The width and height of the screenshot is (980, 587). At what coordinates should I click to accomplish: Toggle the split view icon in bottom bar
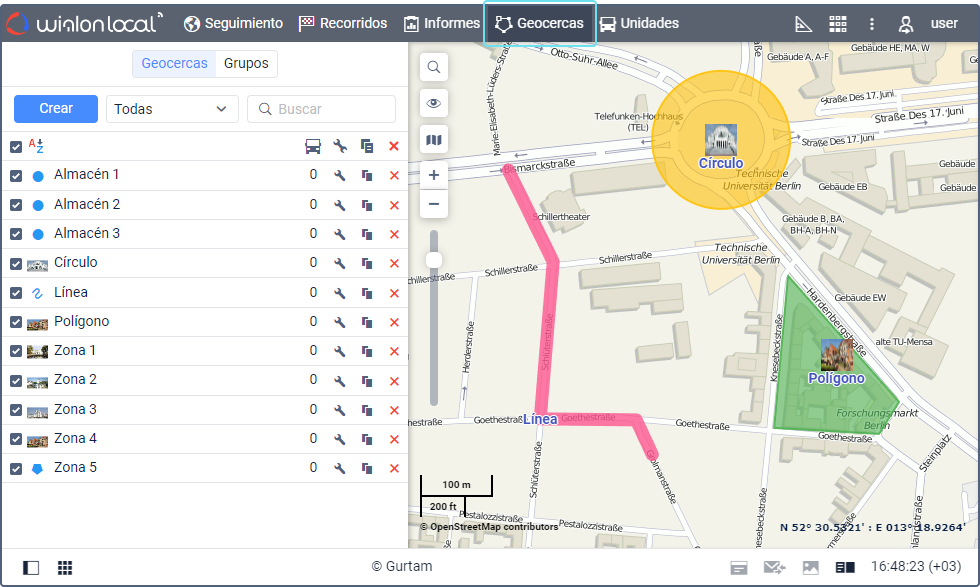(845, 568)
